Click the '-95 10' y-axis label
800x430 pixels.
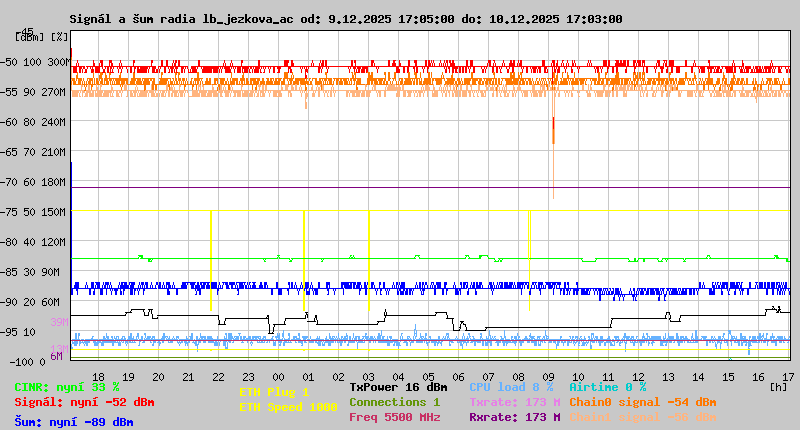(18, 333)
